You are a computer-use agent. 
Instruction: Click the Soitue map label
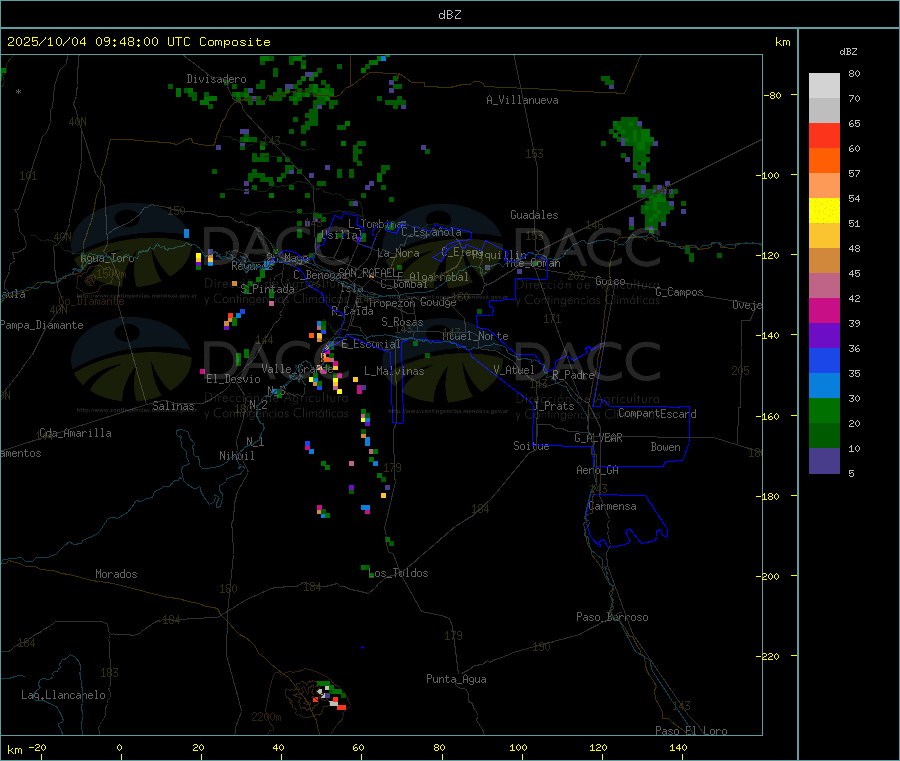531,446
